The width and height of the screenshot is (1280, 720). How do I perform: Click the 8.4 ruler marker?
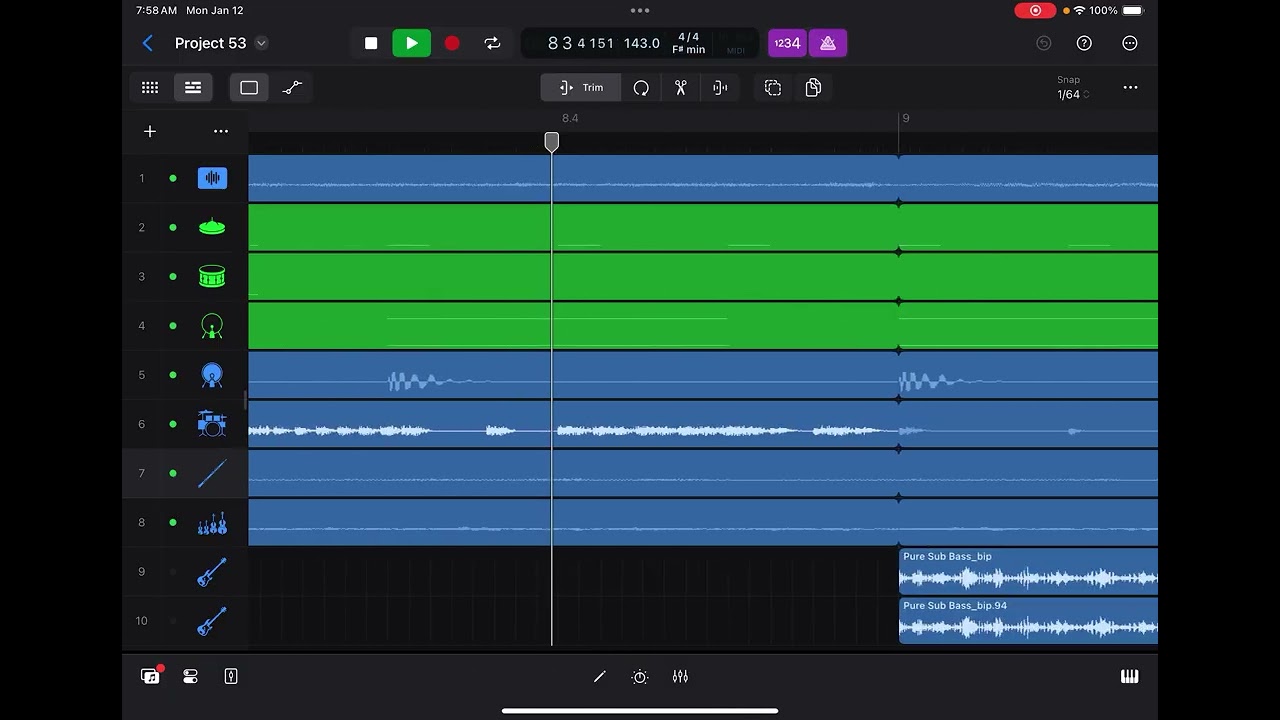coord(570,118)
